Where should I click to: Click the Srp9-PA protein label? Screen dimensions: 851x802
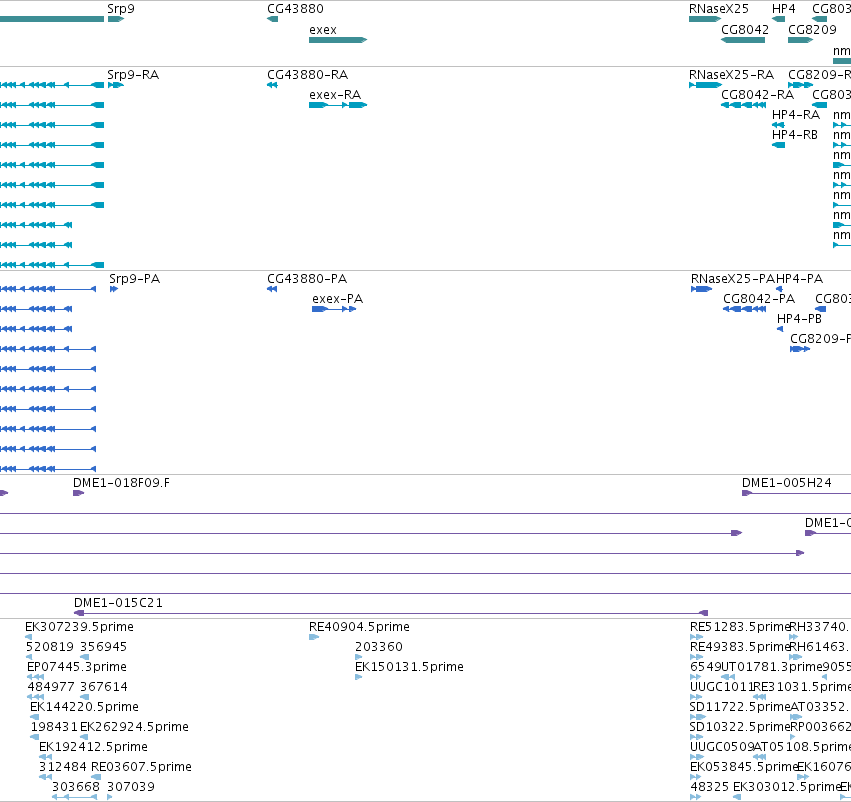point(135,278)
